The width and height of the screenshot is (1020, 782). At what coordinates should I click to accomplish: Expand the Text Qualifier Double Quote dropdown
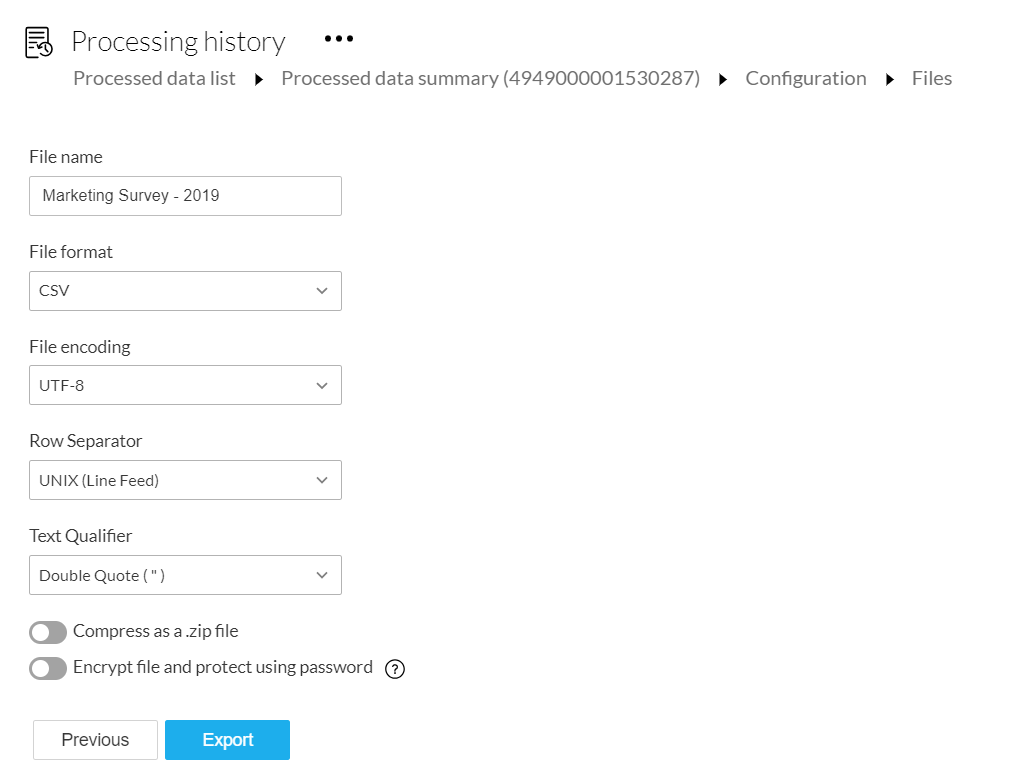point(185,575)
